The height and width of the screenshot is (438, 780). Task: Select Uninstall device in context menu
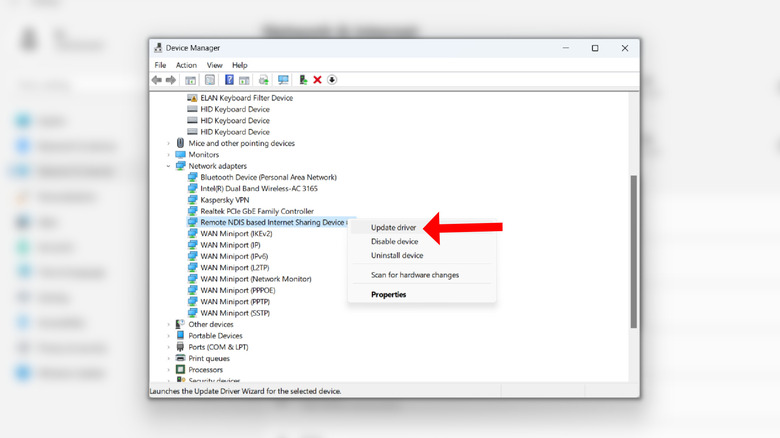click(396, 255)
